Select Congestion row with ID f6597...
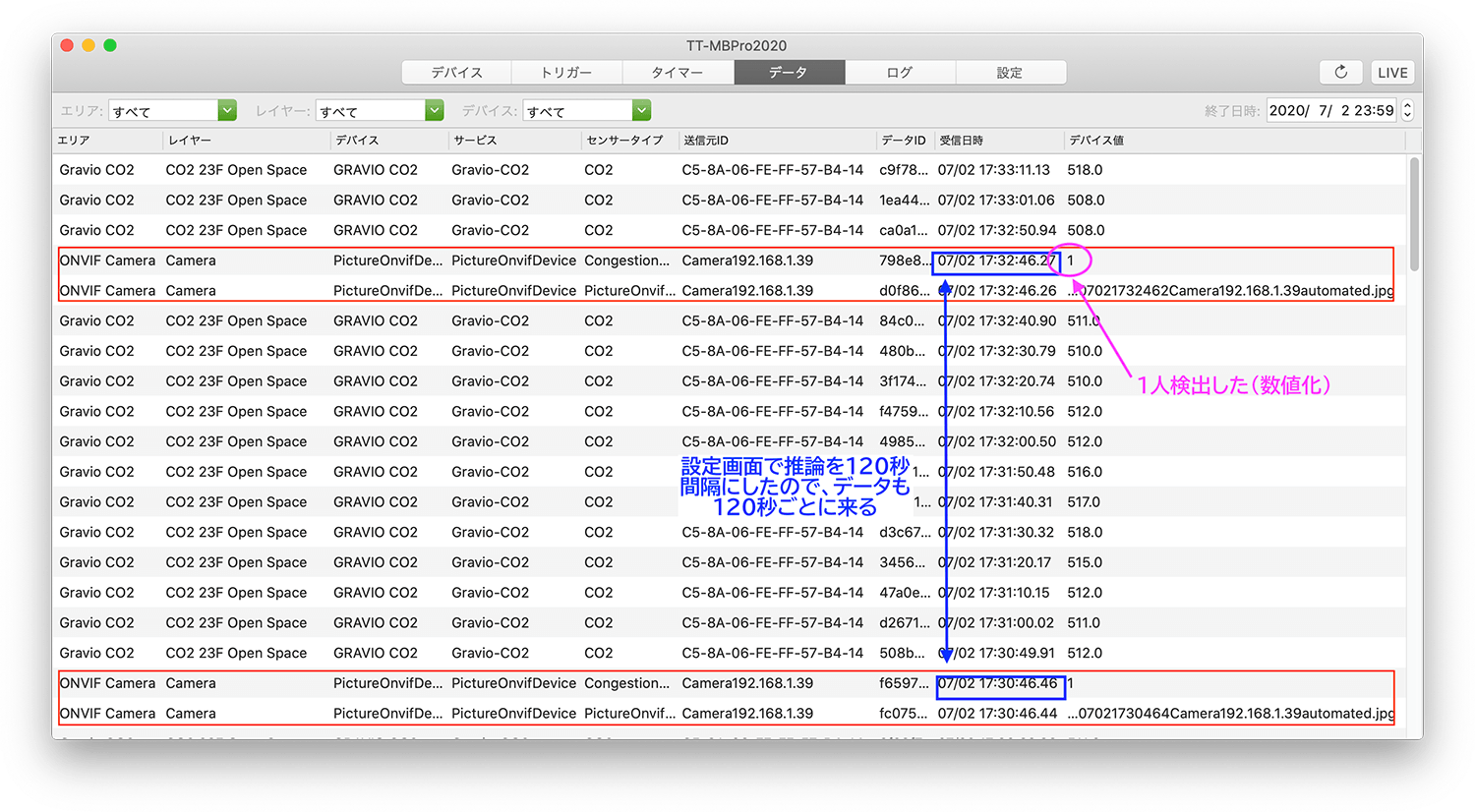 click(730, 683)
